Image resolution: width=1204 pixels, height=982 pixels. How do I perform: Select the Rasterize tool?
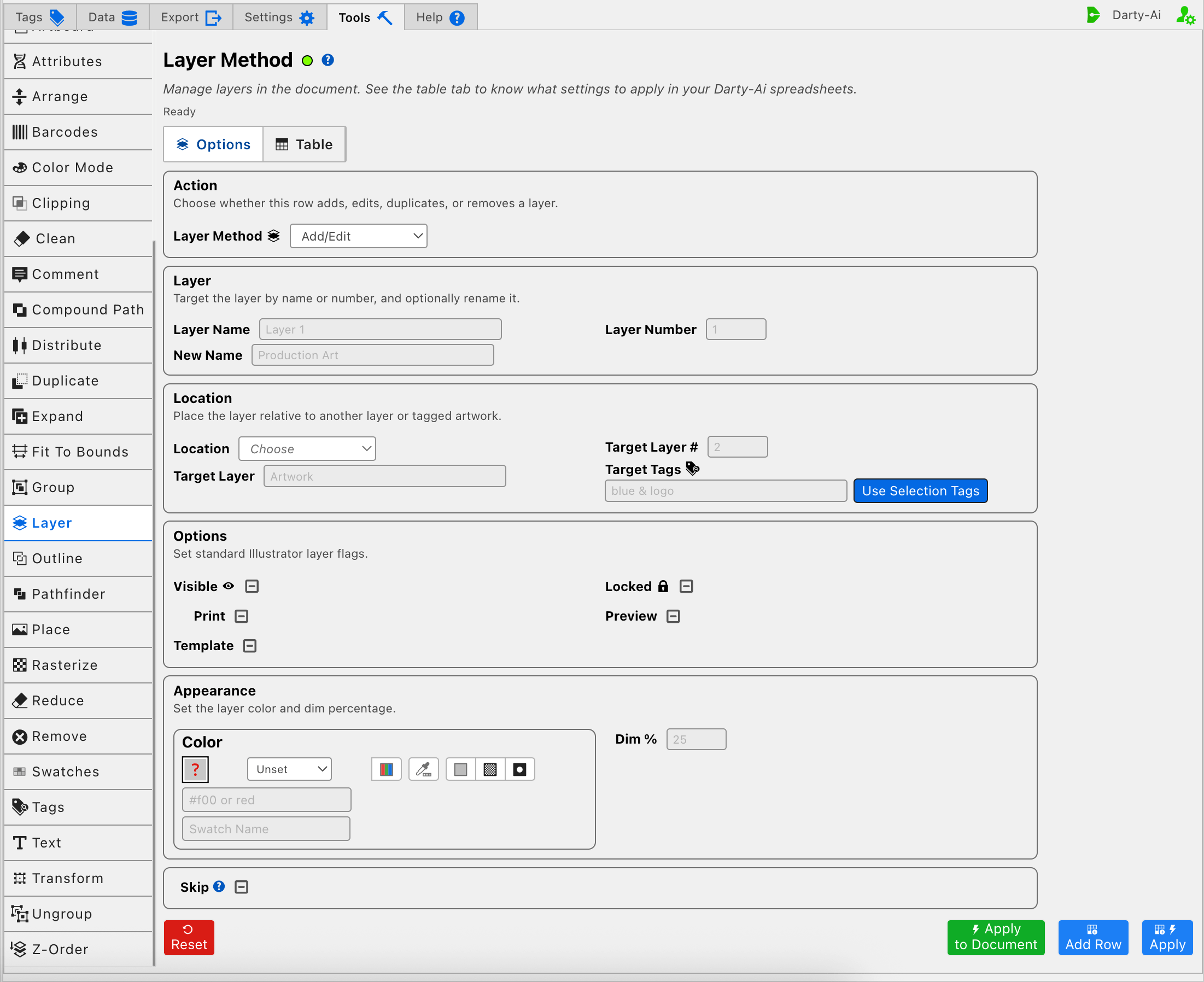pyautogui.click(x=78, y=665)
